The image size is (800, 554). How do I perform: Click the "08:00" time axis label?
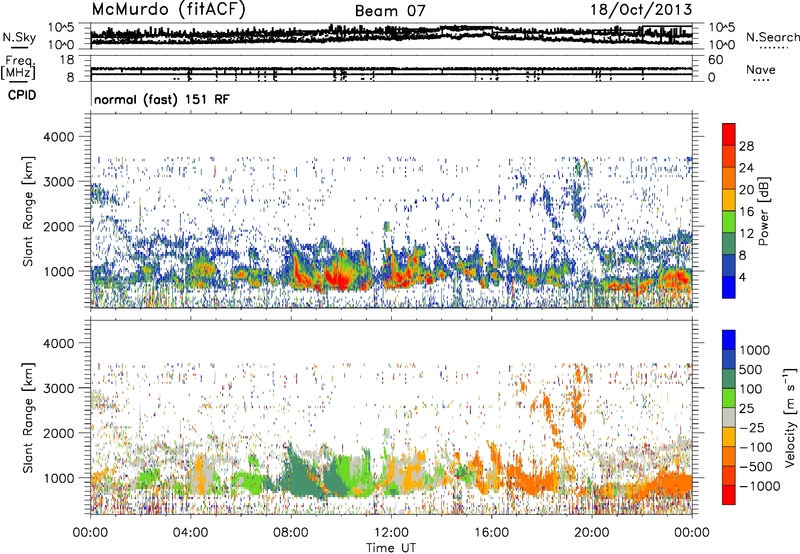pos(291,533)
